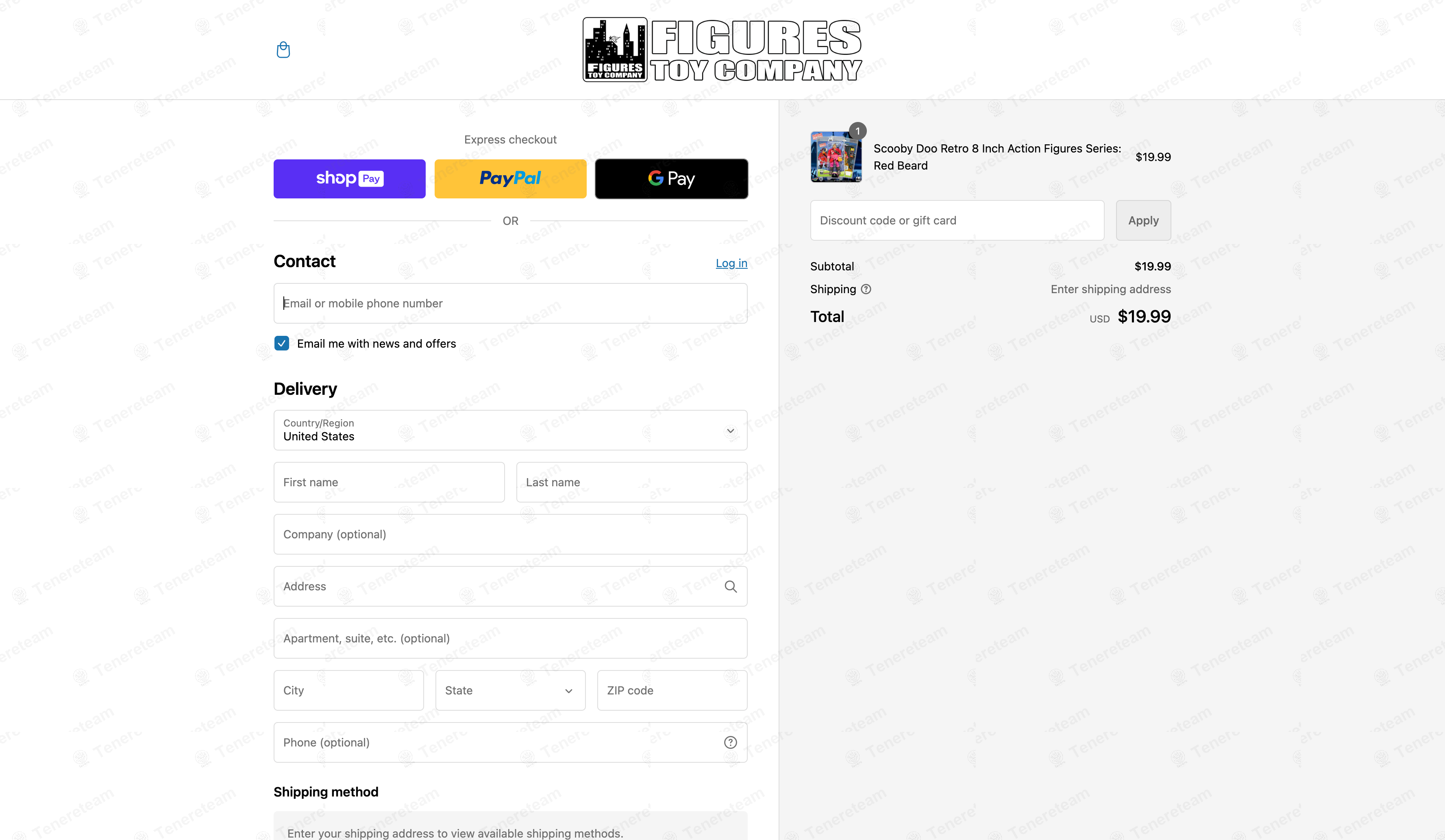The height and width of the screenshot is (840, 1445).
Task: Expand the State dropdown
Action: (x=510, y=690)
